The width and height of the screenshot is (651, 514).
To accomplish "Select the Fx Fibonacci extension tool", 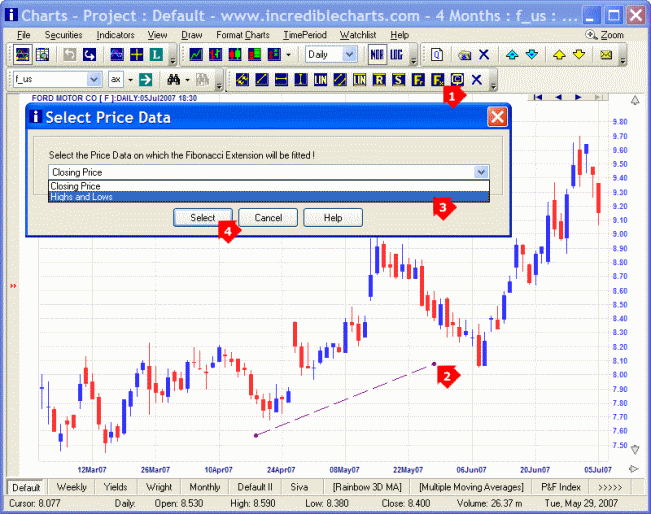I will (x=437, y=79).
